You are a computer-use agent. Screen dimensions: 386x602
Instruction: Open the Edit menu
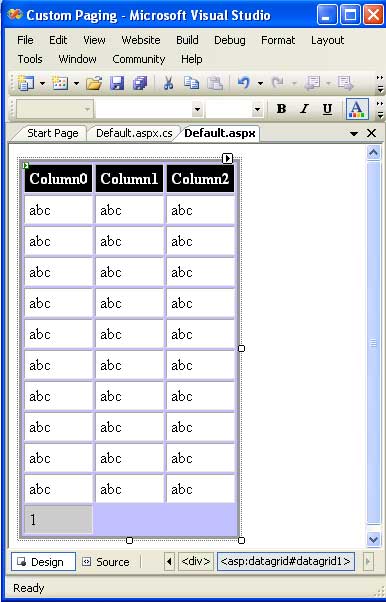coord(58,40)
